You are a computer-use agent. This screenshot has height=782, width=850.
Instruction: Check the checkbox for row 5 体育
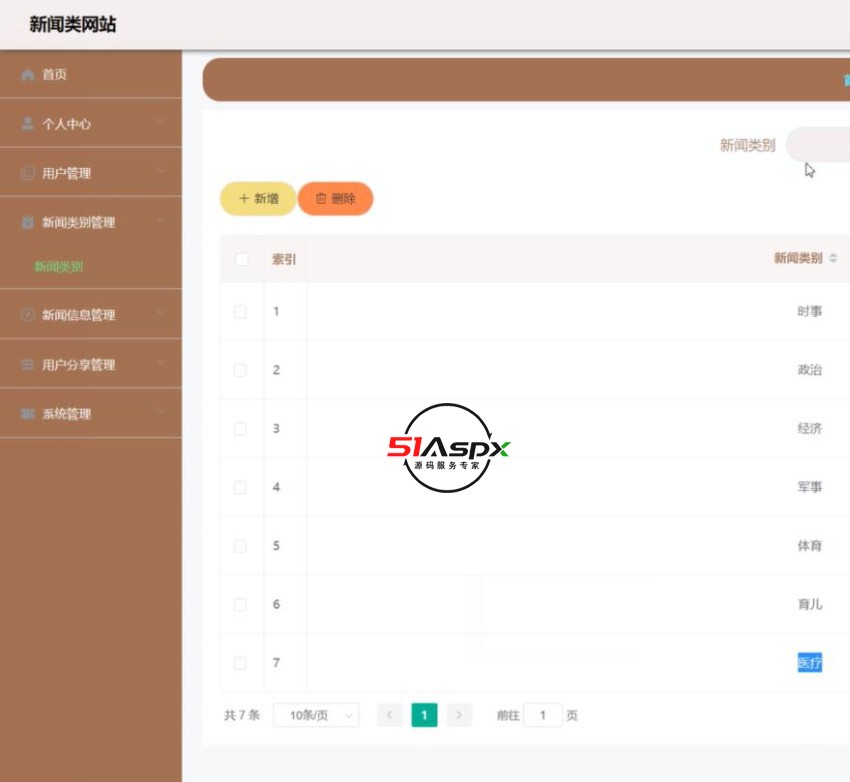point(238,546)
